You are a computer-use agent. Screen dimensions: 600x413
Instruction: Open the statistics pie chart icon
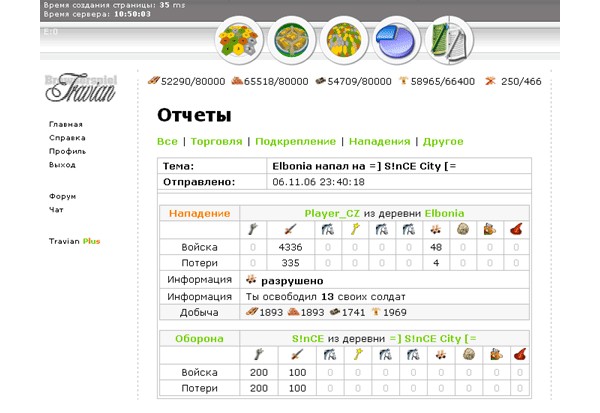pos(396,40)
